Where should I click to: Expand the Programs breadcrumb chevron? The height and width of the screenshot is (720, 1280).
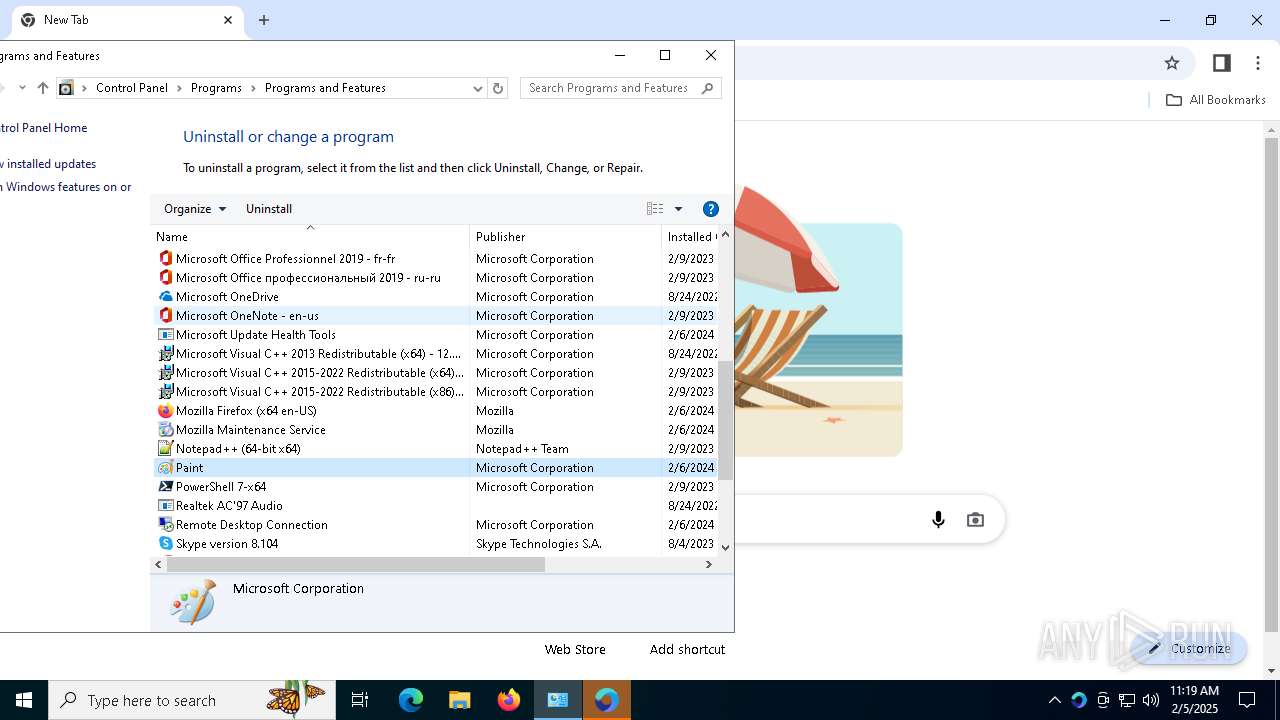[254, 88]
